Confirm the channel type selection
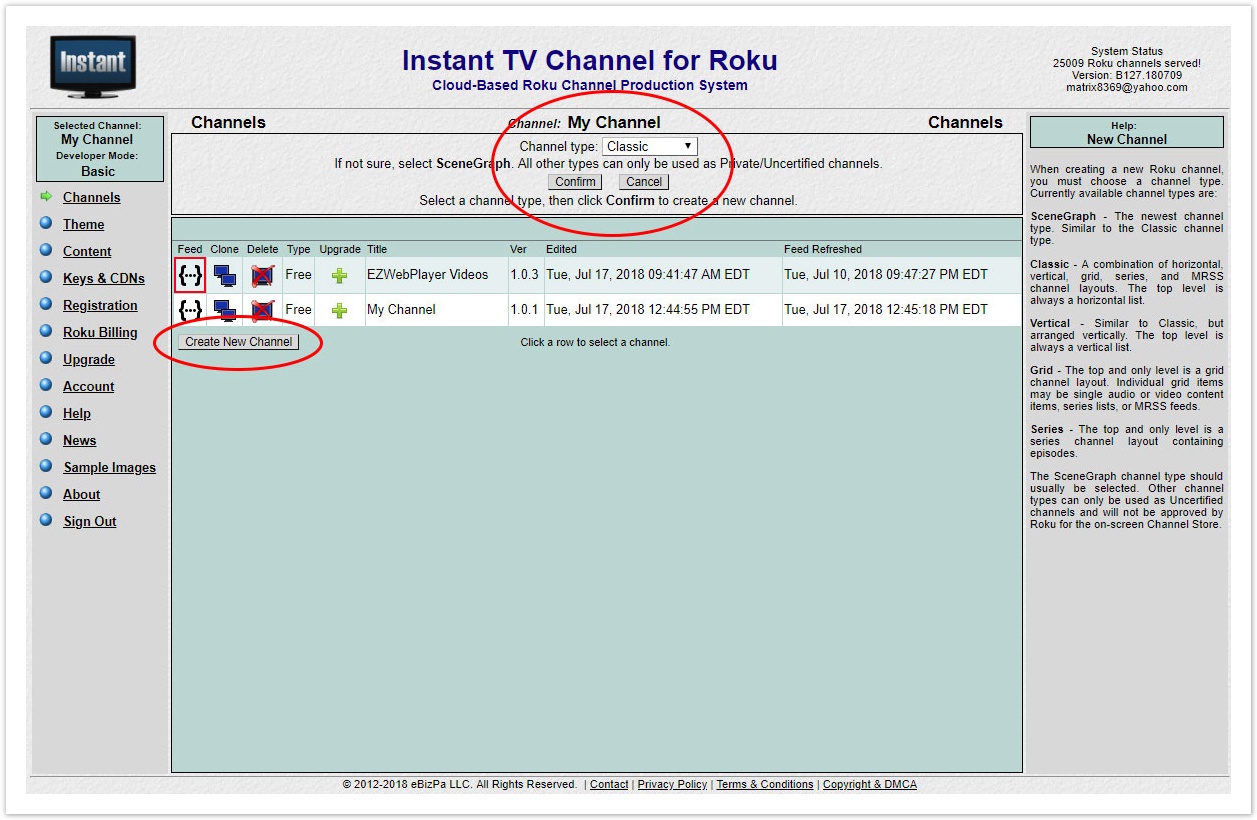This screenshot has width=1257, height=820. tap(575, 182)
